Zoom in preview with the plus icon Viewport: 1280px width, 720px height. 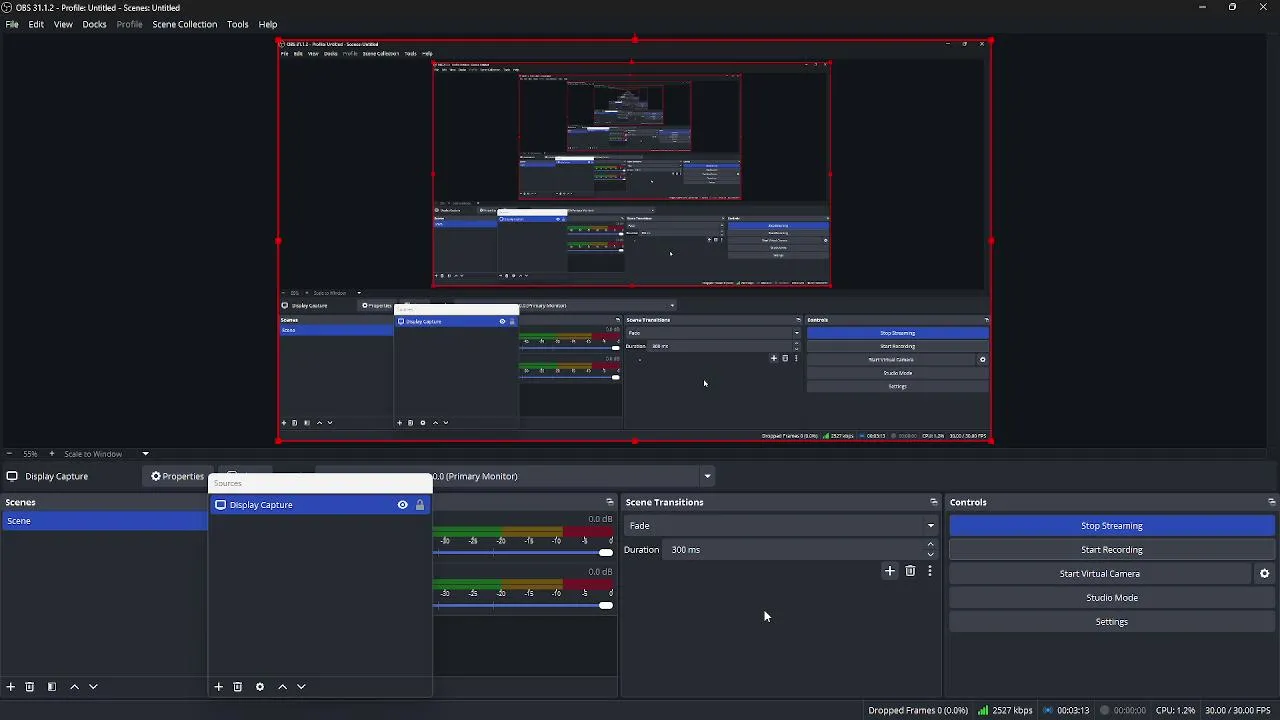click(52, 454)
